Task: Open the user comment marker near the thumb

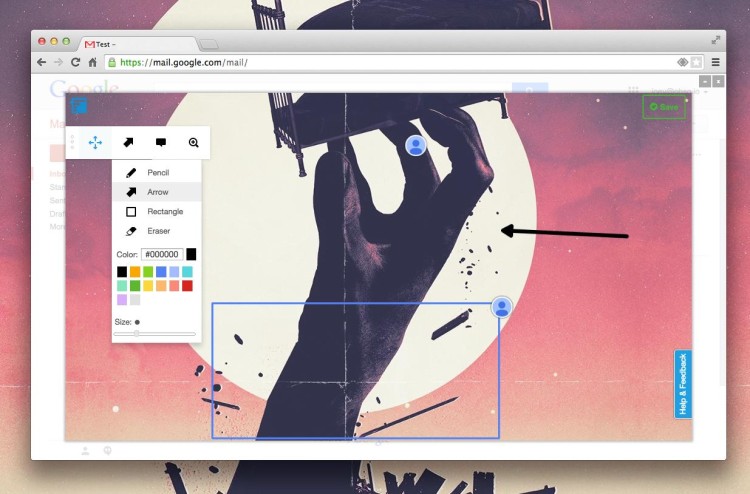Action: 416,145
